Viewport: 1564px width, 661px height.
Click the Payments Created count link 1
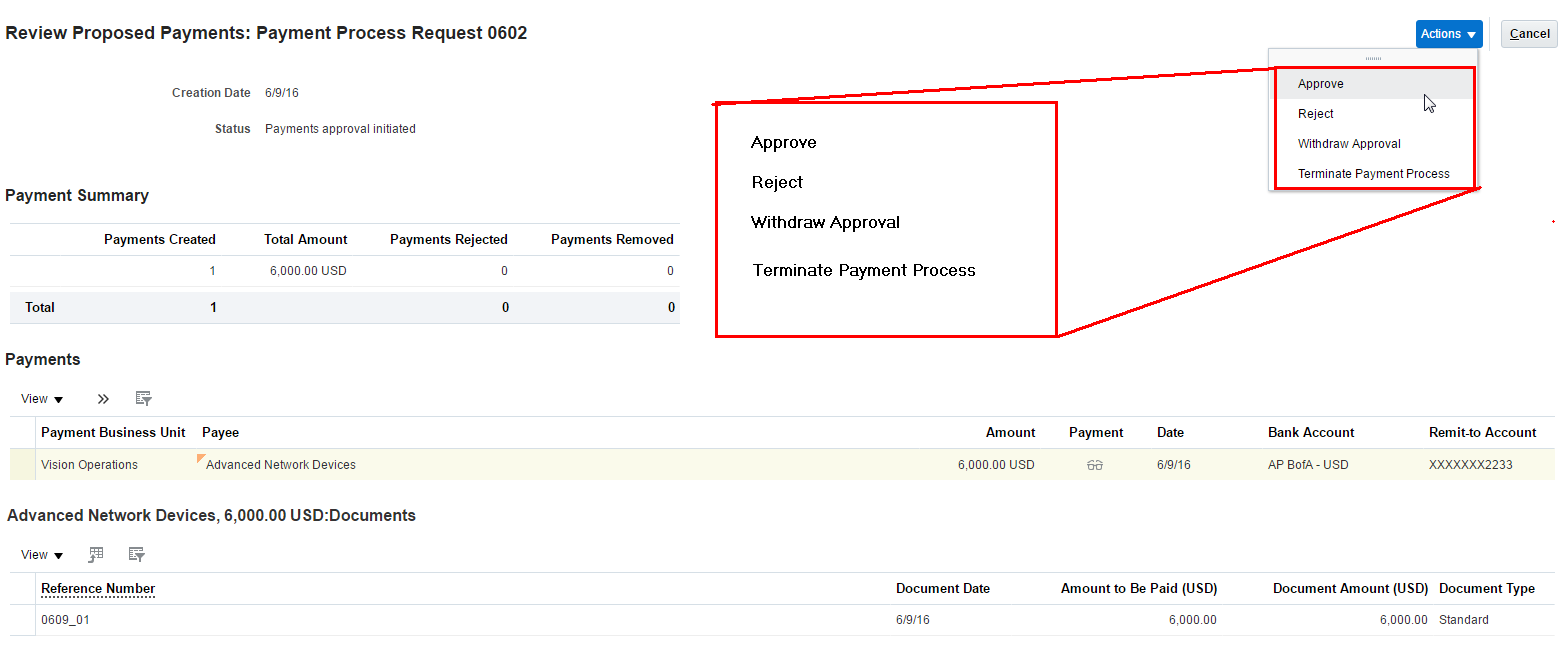(212, 271)
